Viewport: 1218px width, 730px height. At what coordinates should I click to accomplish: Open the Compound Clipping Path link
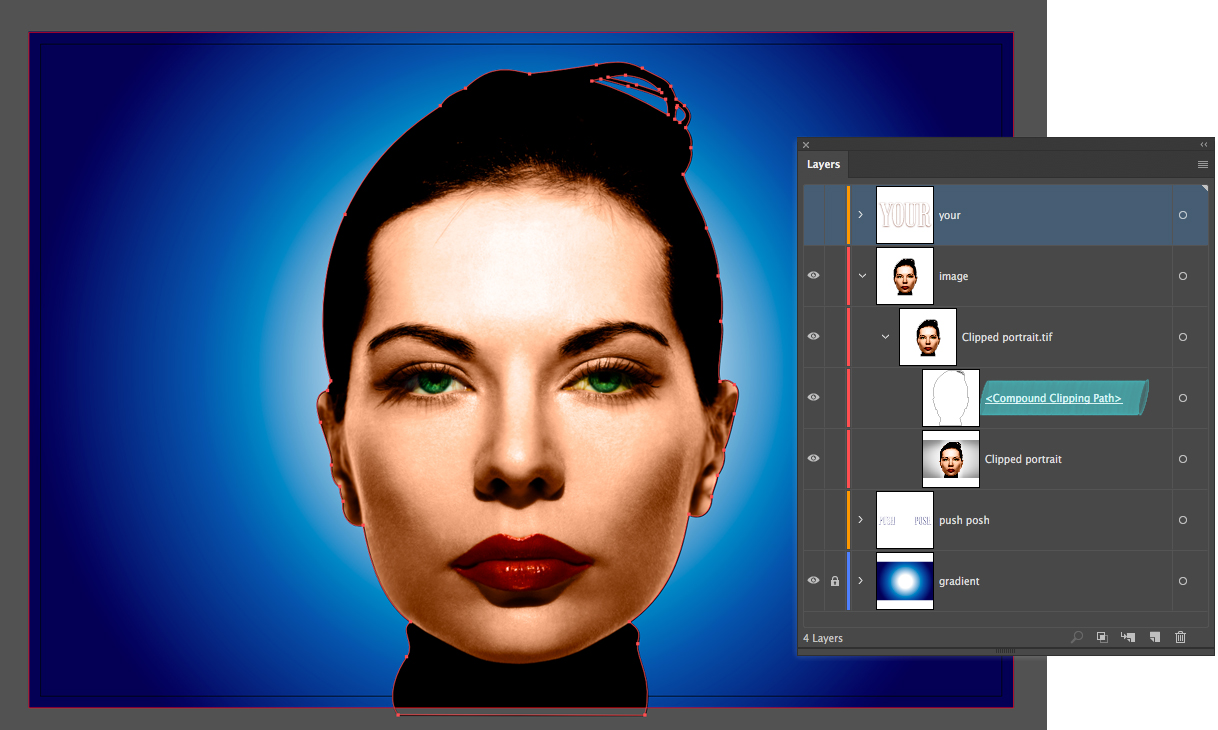[x=1053, y=398]
